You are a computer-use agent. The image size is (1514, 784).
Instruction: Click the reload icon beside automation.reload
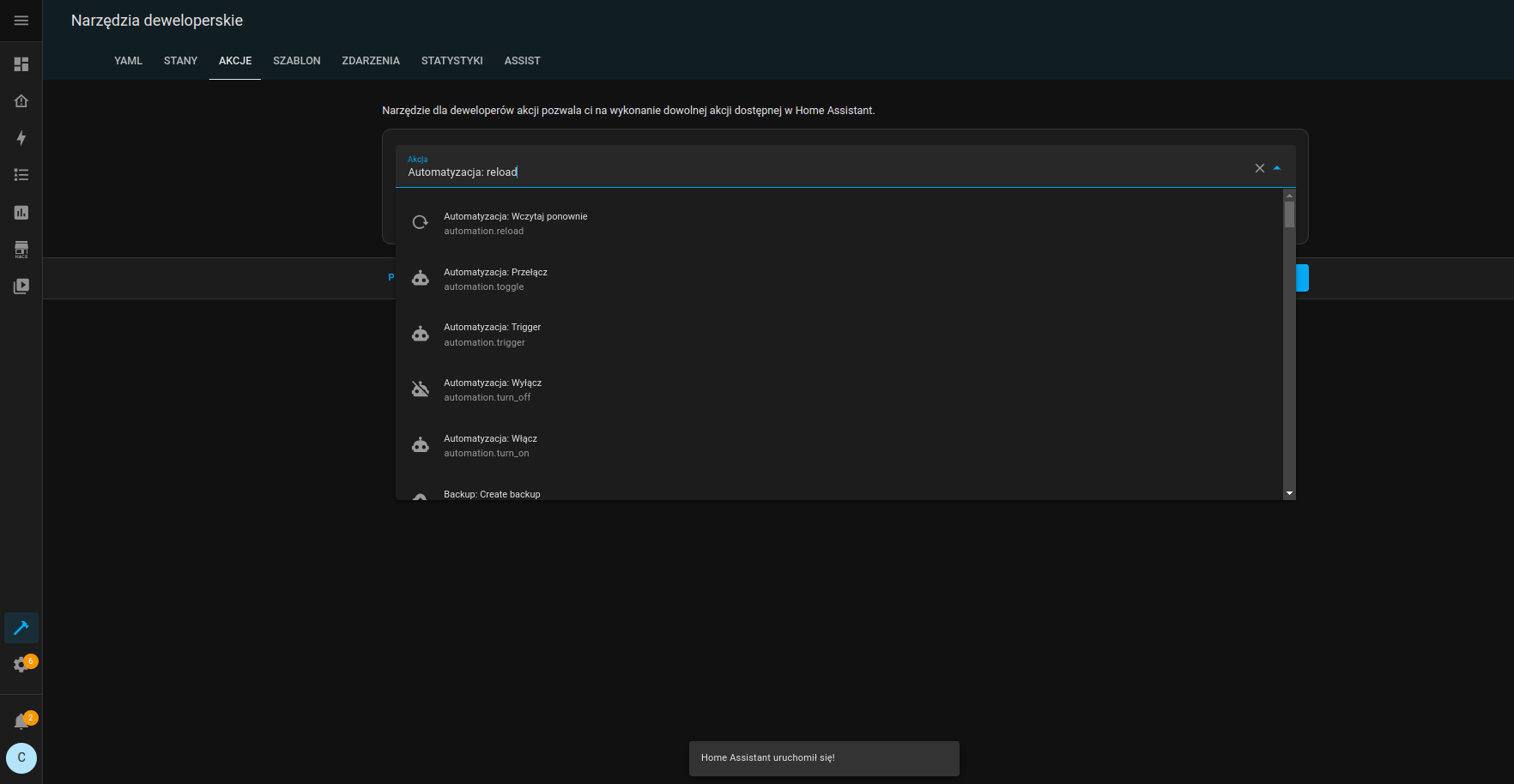(x=421, y=222)
